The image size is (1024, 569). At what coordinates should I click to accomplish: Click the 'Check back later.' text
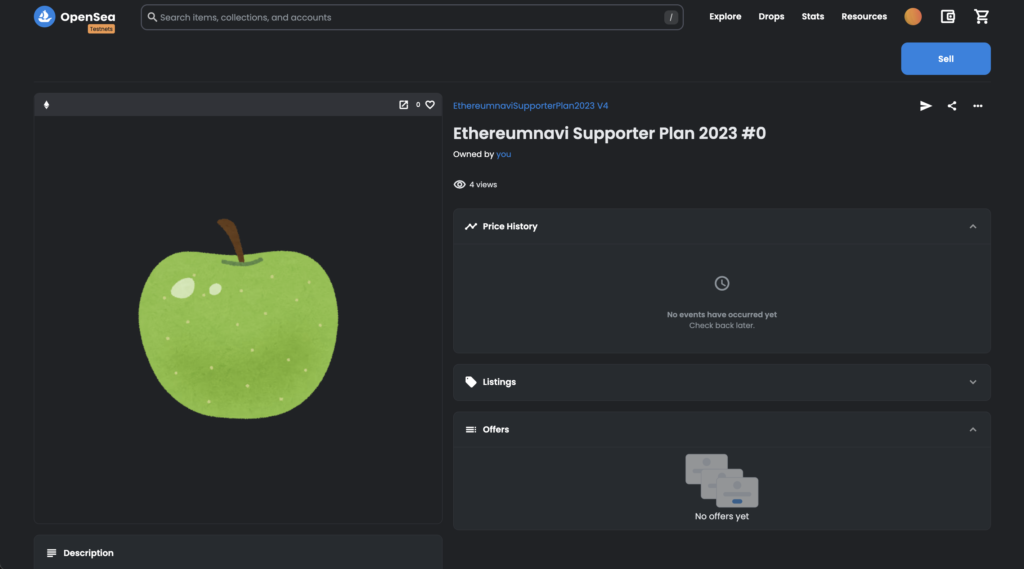click(722, 325)
